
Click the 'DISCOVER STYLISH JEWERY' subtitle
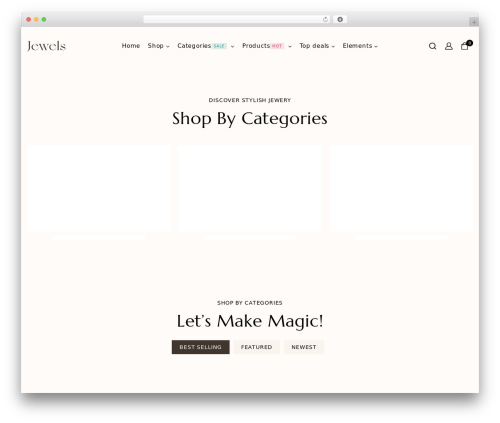coord(250,100)
